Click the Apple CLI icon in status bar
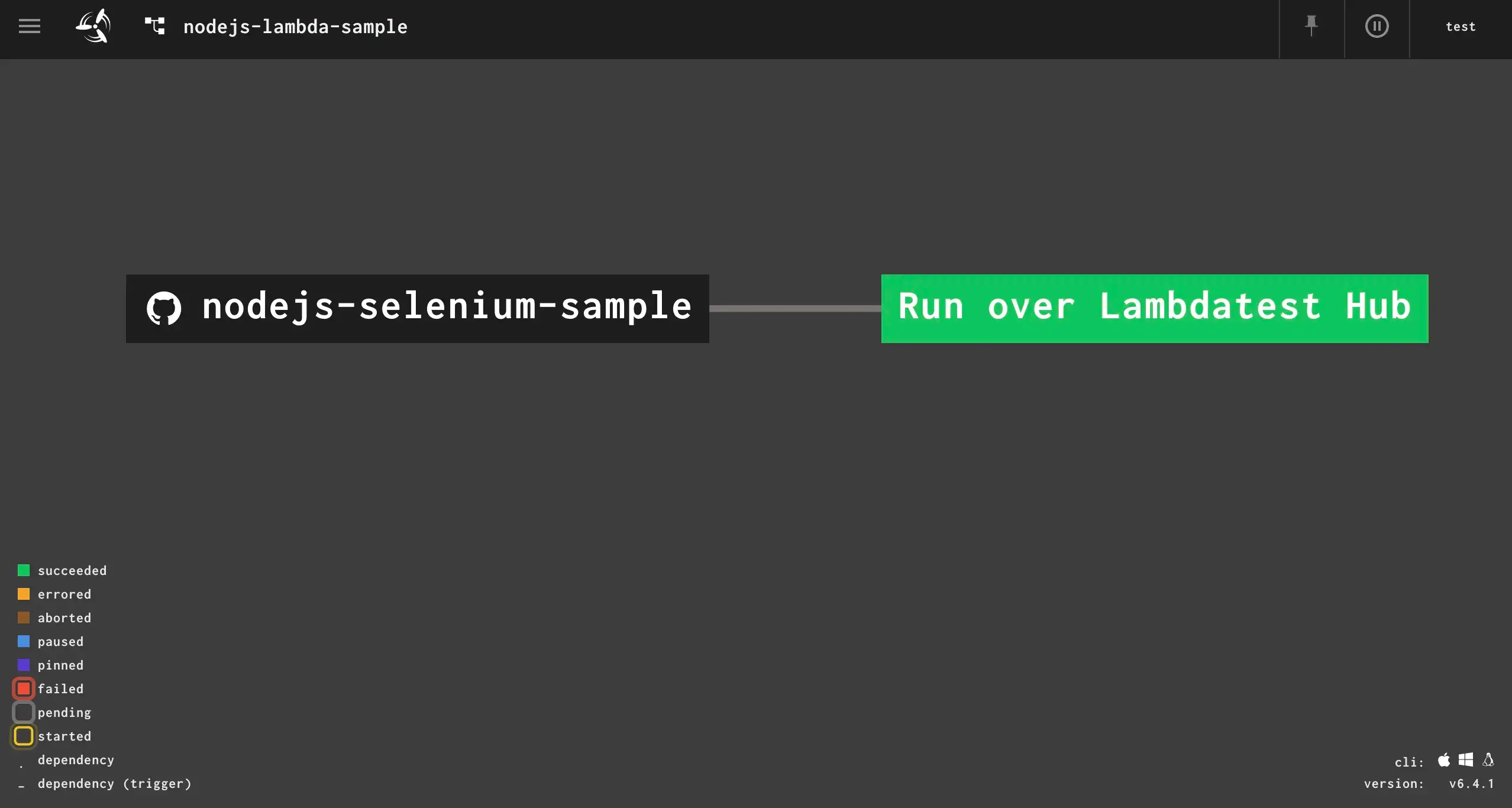The width and height of the screenshot is (1512, 808). (1444, 760)
